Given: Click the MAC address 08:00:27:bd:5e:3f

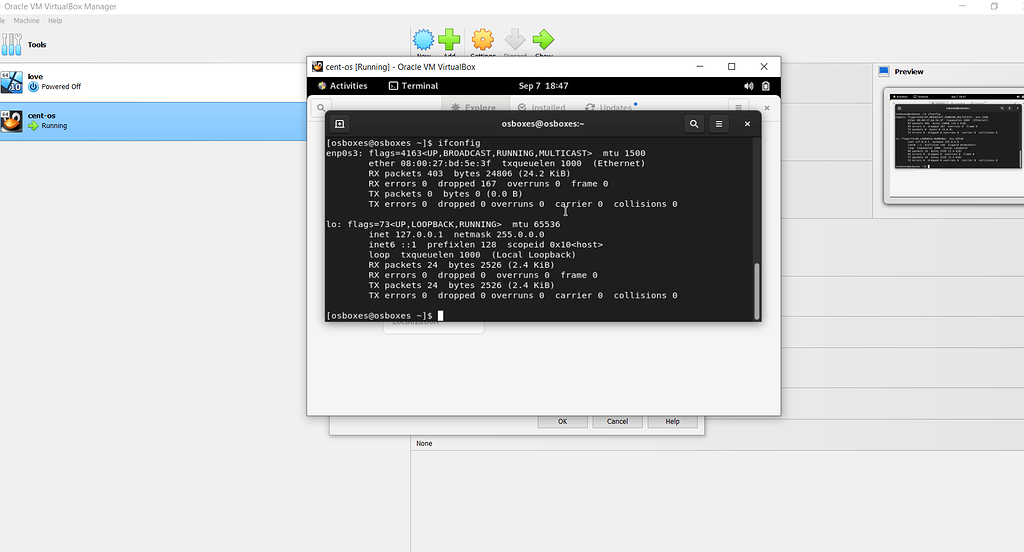Looking at the screenshot, I should point(445,163).
